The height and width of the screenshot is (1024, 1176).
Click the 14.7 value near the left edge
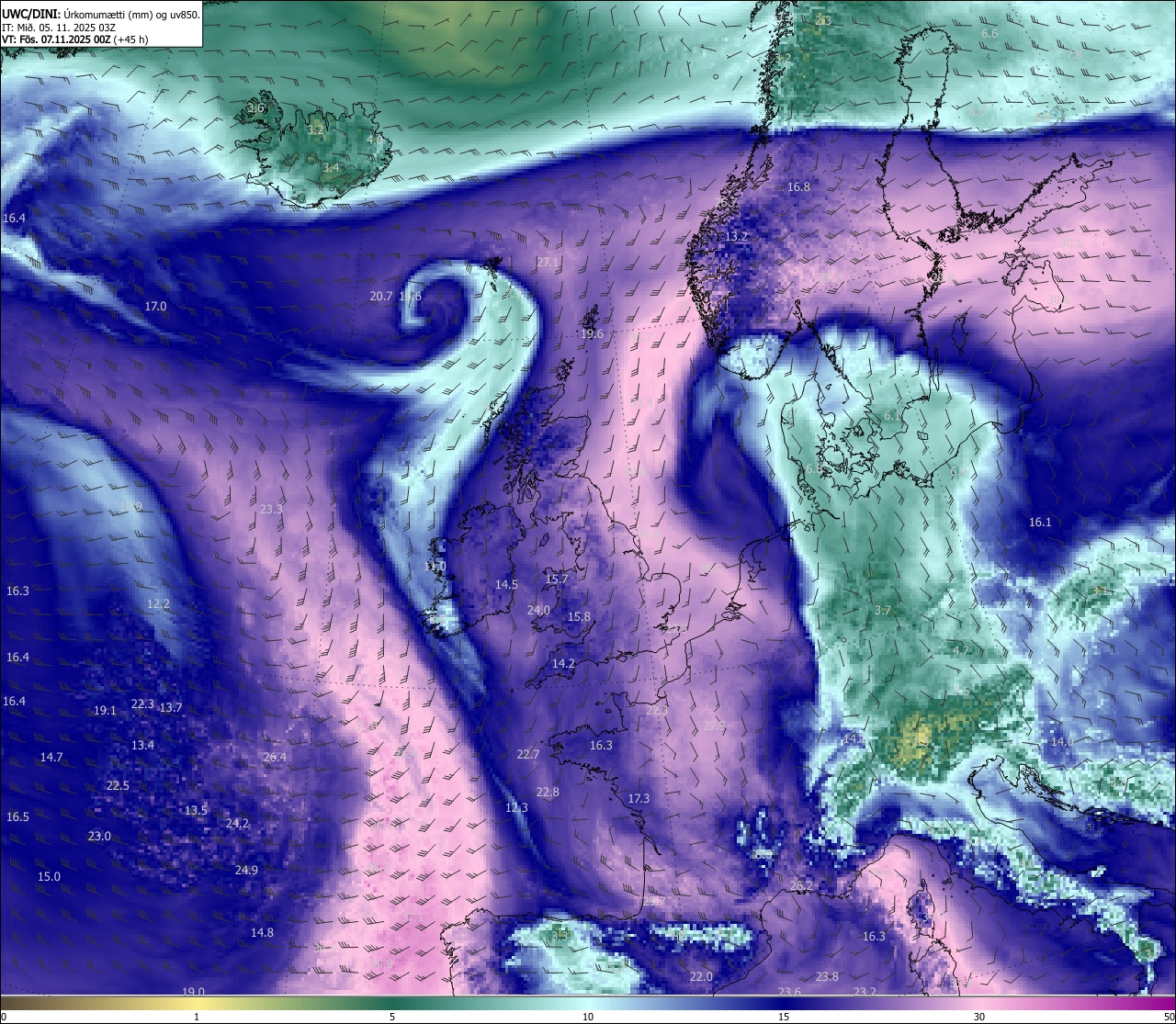pyautogui.click(x=51, y=758)
